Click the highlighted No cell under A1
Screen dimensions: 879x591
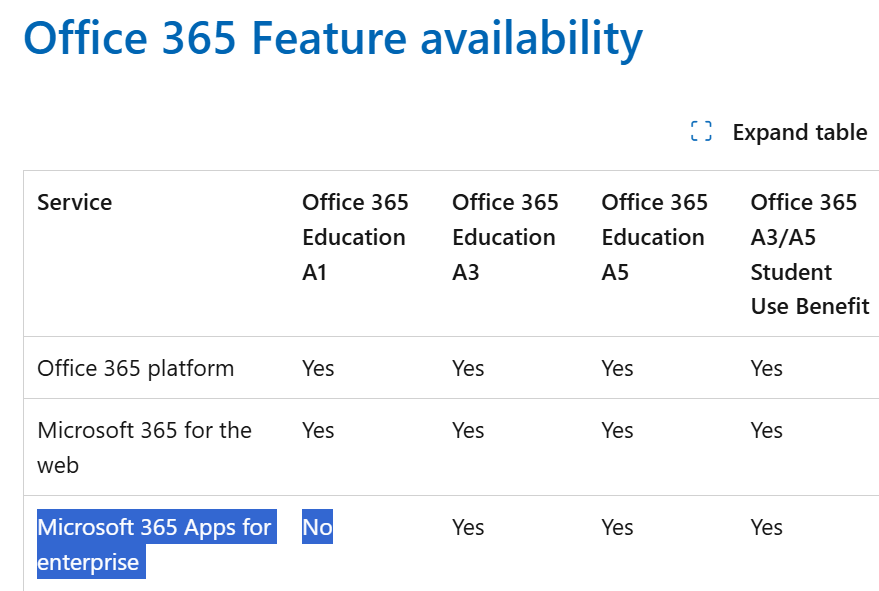tap(317, 527)
